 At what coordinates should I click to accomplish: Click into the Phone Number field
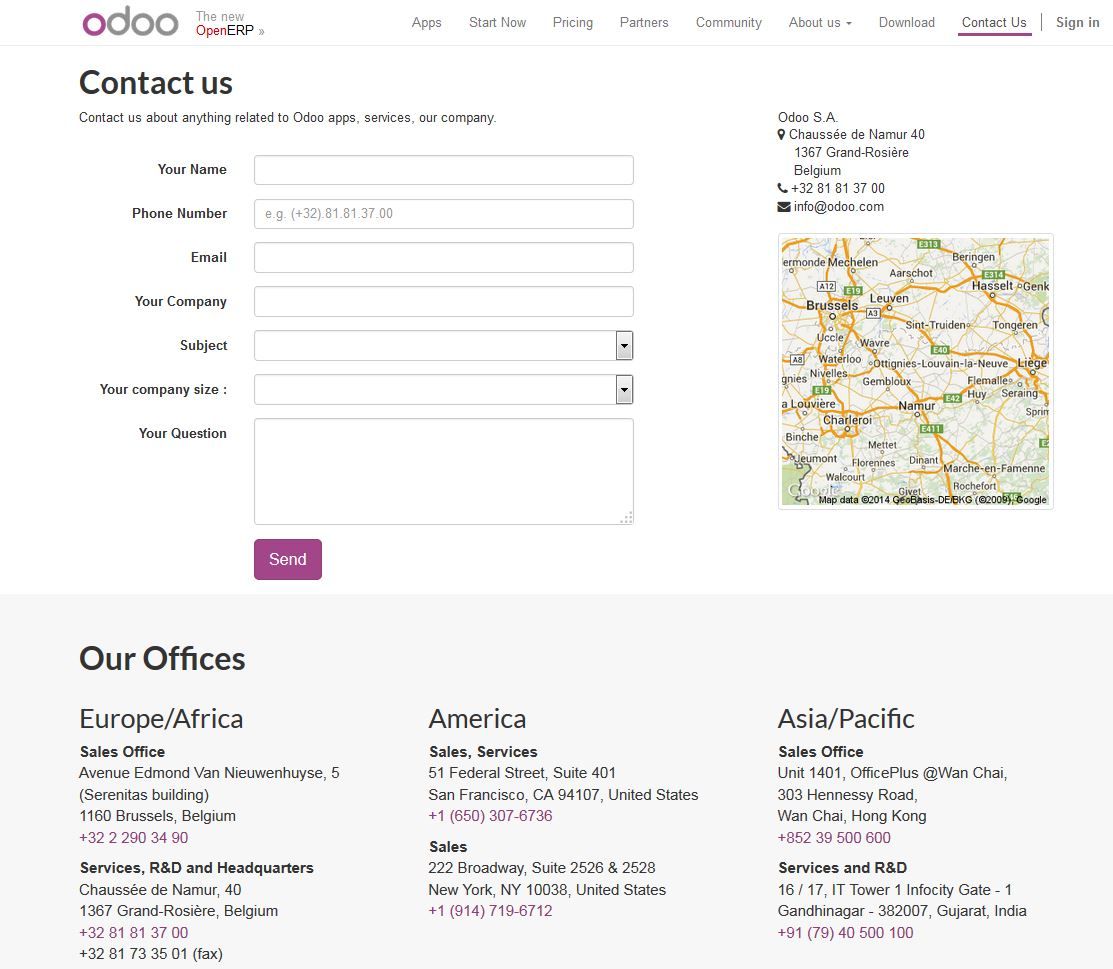coord(444,214)
